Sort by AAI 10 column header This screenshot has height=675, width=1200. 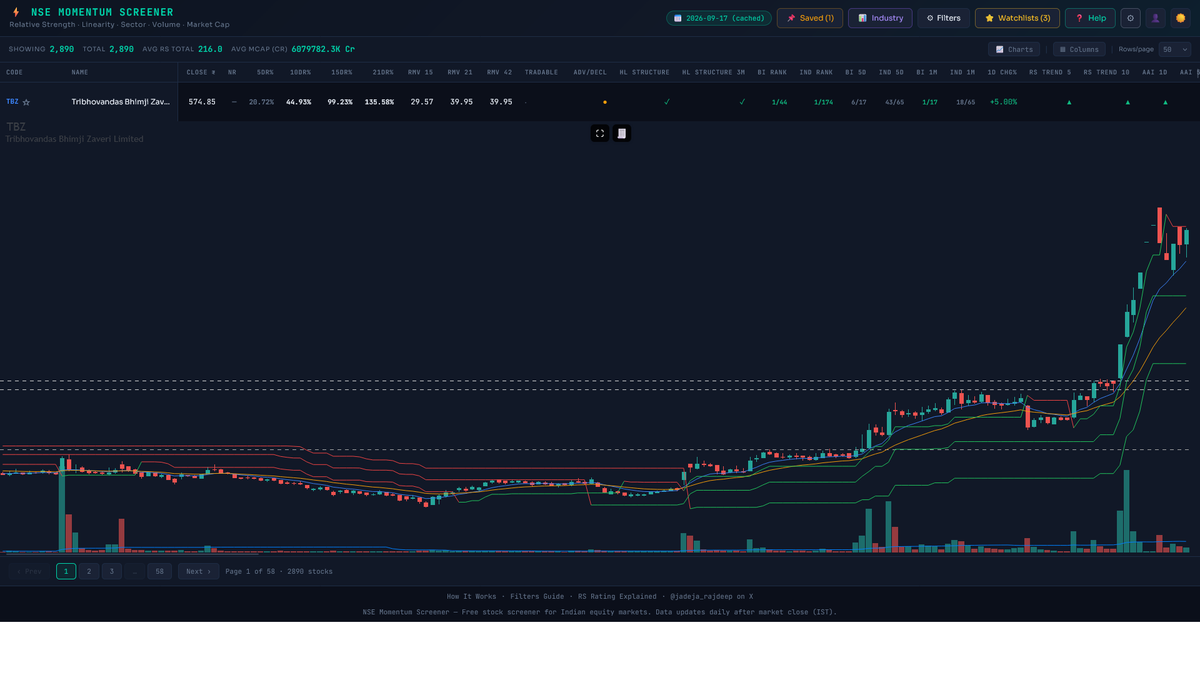pos(1155,72)
